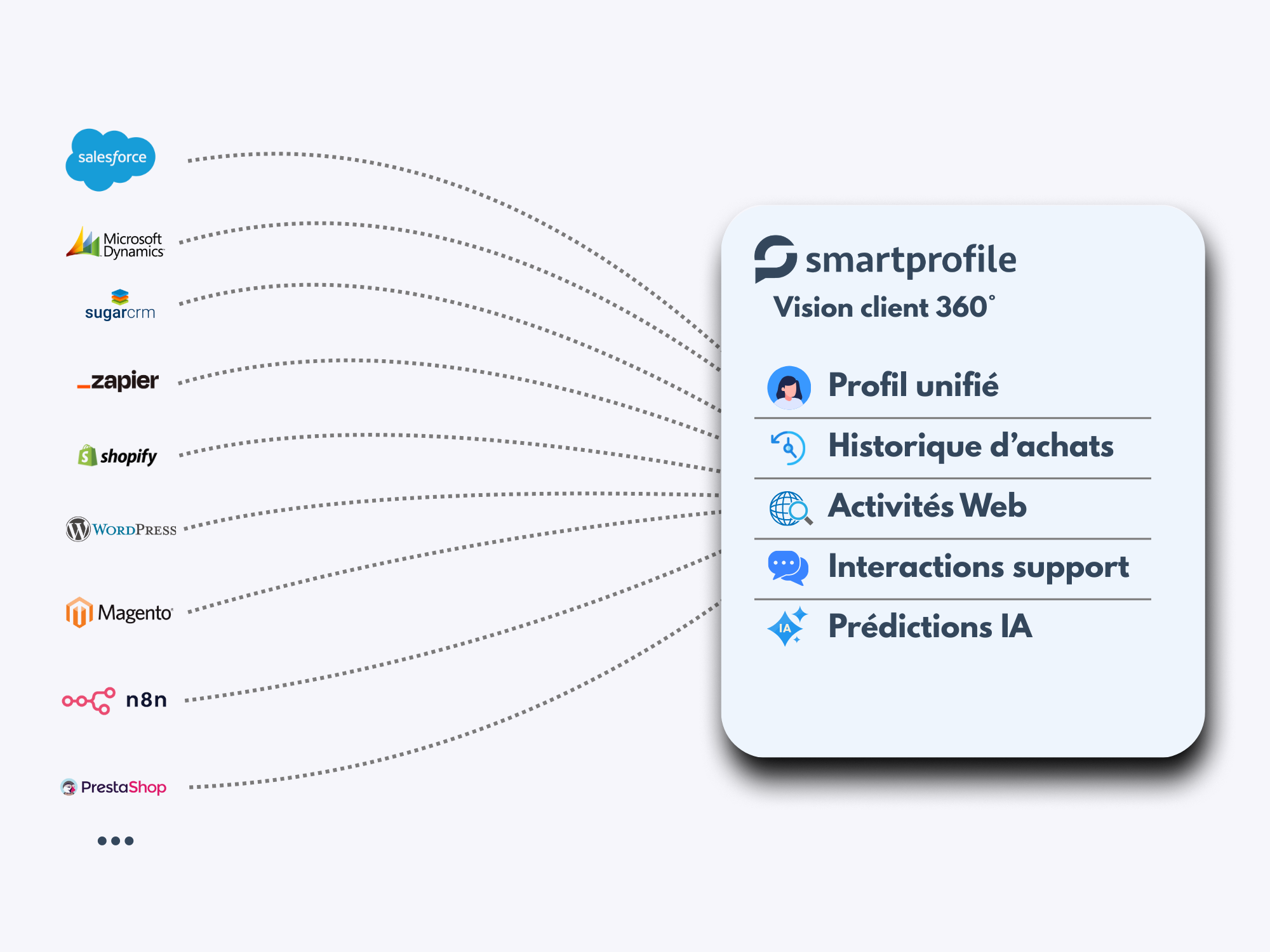Click the PrestaShop logo

[x=114, y=787]
